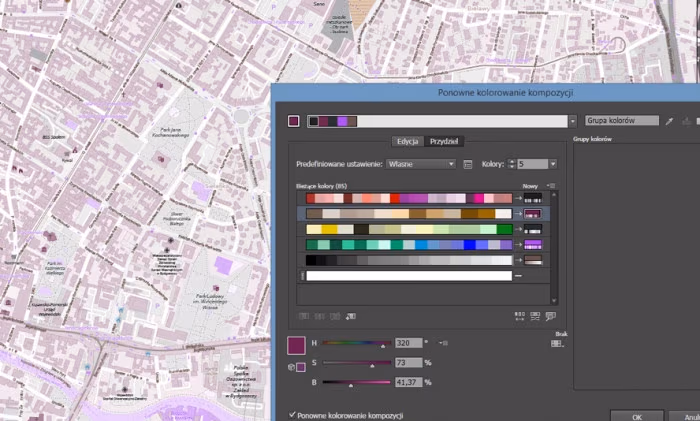
Task: Click the B value field showing 41,37
Action: (x=408, y=382)
